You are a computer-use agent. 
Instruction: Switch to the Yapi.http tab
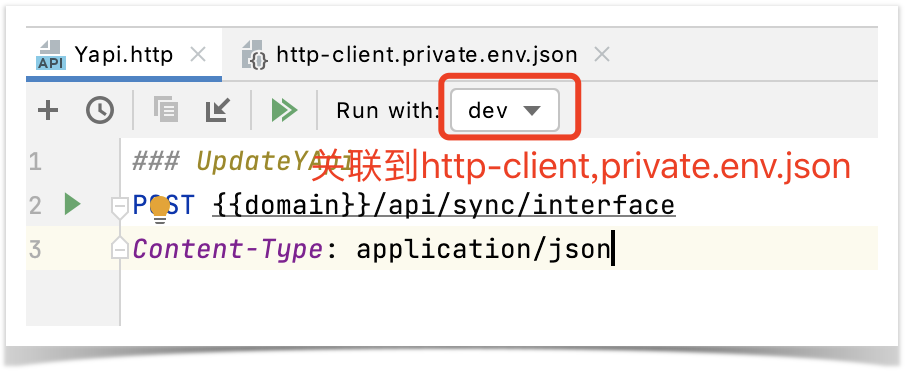(124, 55)
